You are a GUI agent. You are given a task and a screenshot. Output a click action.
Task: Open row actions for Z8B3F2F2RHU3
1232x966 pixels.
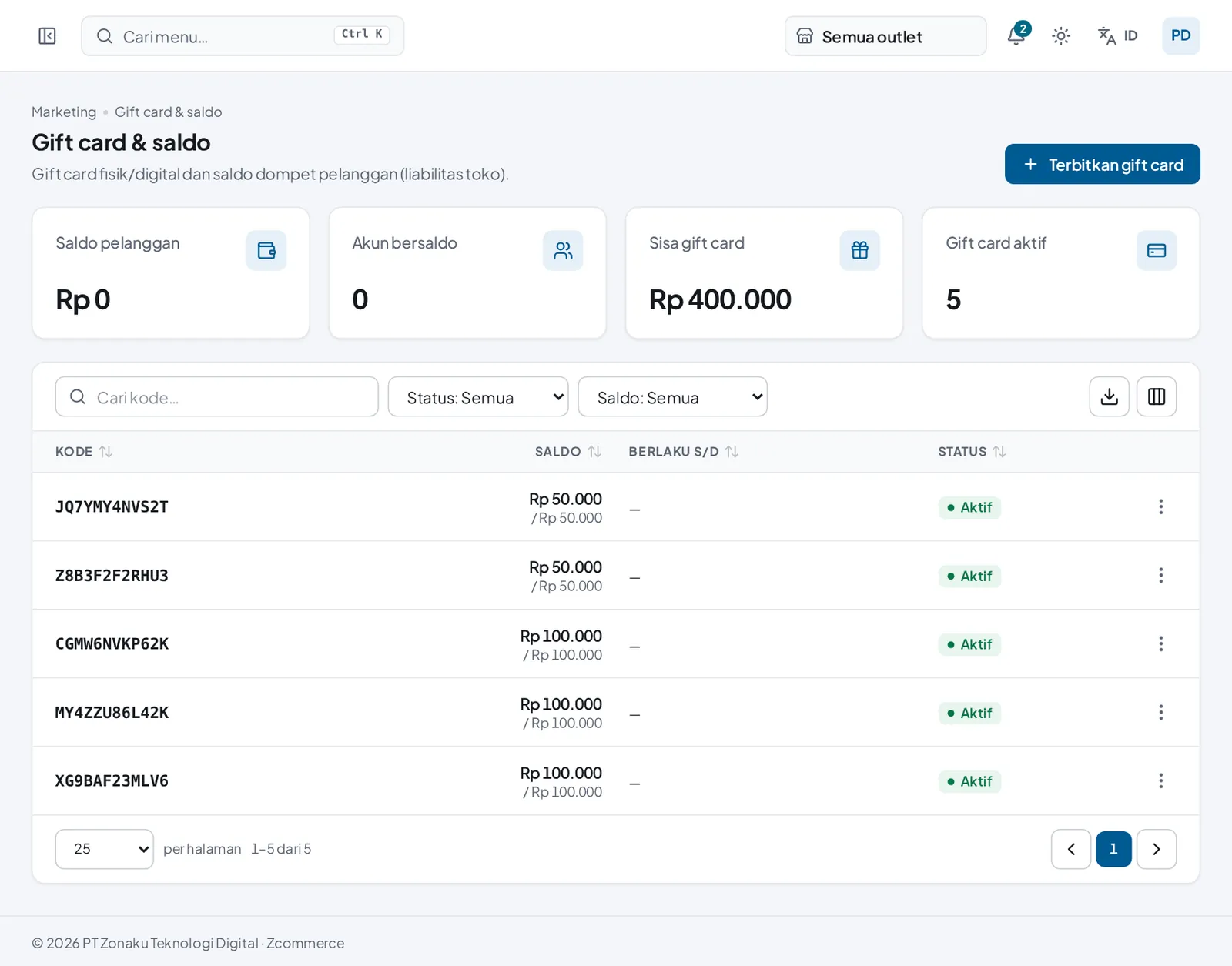click(1160, 575)
